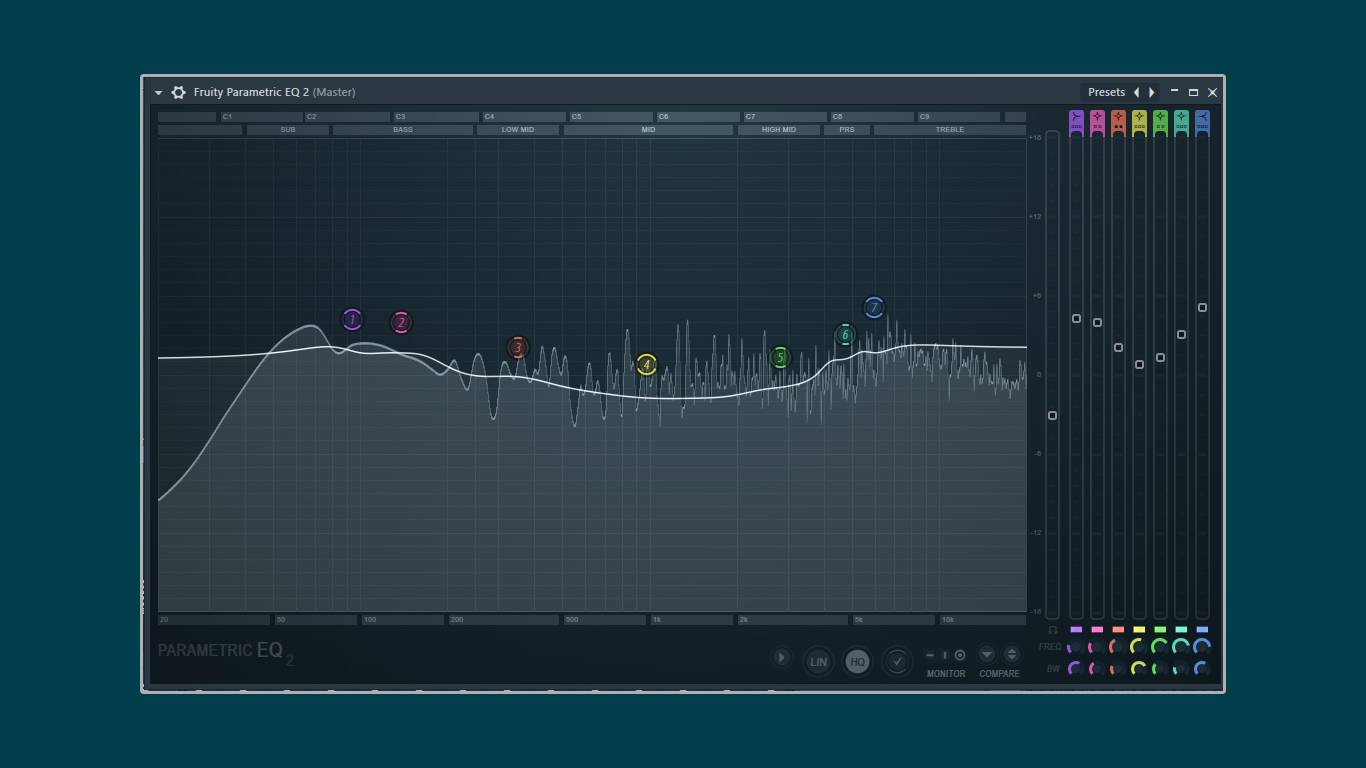The image size is (1366, 768).
Task: Click the green band 5 gain slider handle
Action: click(1160, 358)
